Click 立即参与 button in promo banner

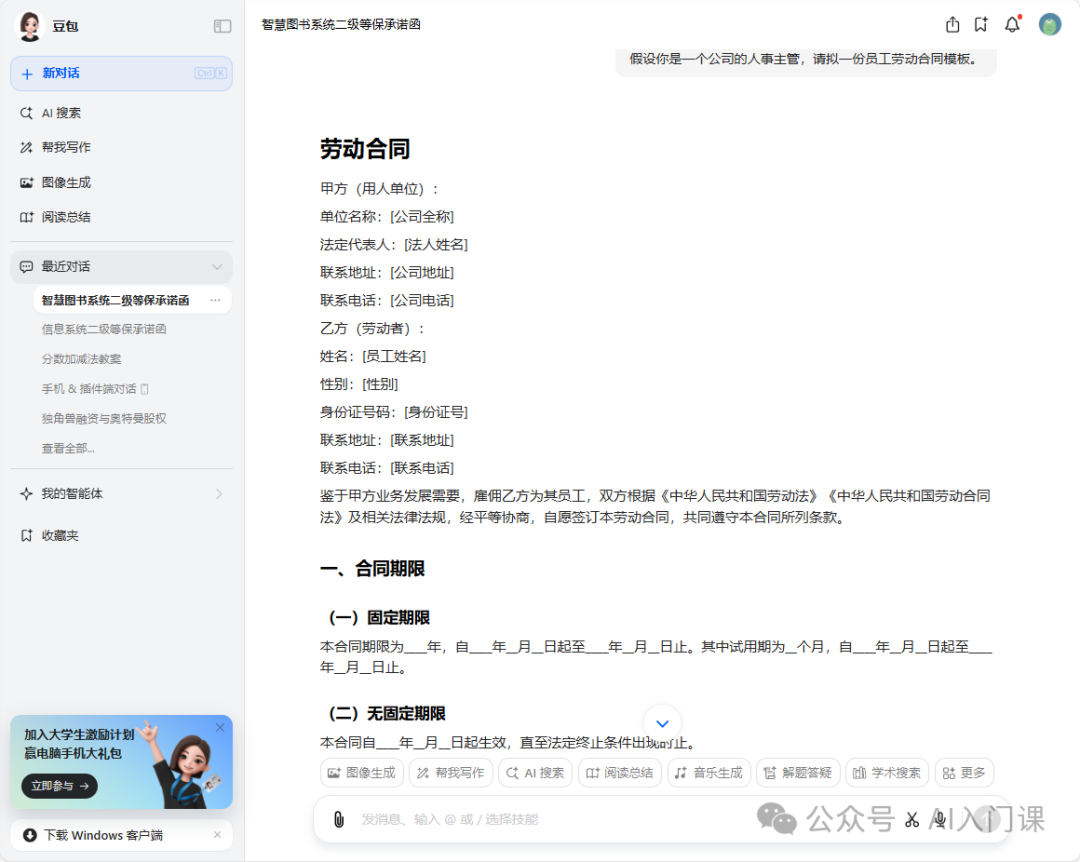tap(60, 786)
